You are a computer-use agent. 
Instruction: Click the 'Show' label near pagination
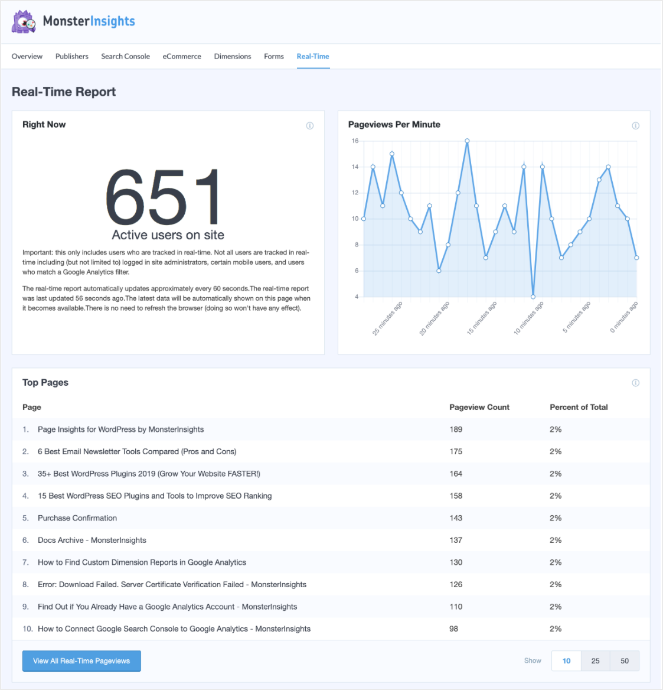(533, 661)
